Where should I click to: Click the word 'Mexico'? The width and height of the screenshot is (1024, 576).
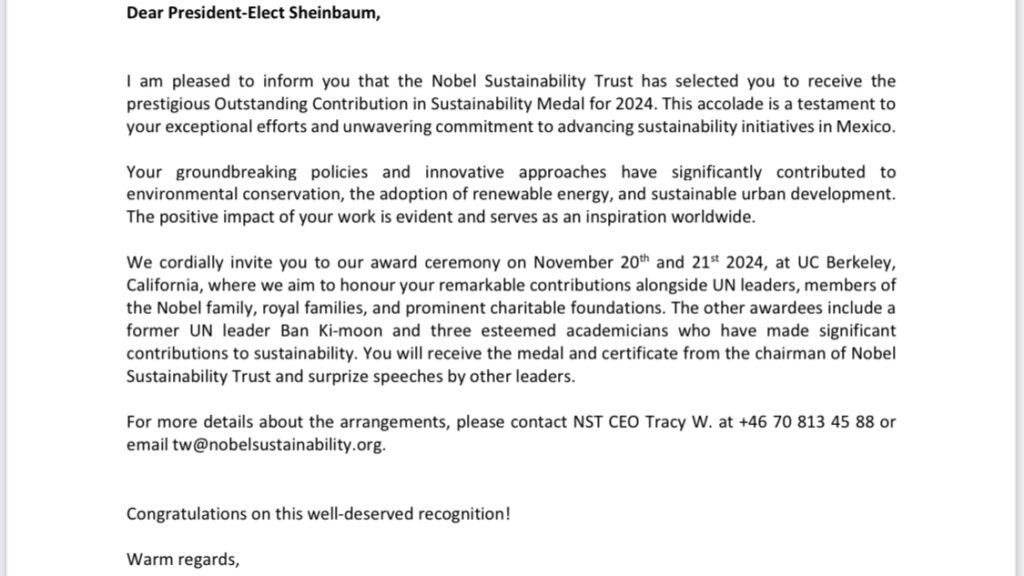coord(864,127)
